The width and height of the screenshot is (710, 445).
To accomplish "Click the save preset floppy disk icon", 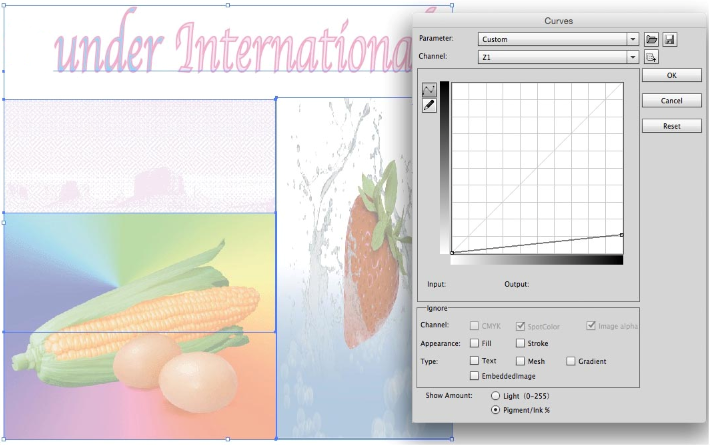I will pyautogui.click(x=669, y=39).
